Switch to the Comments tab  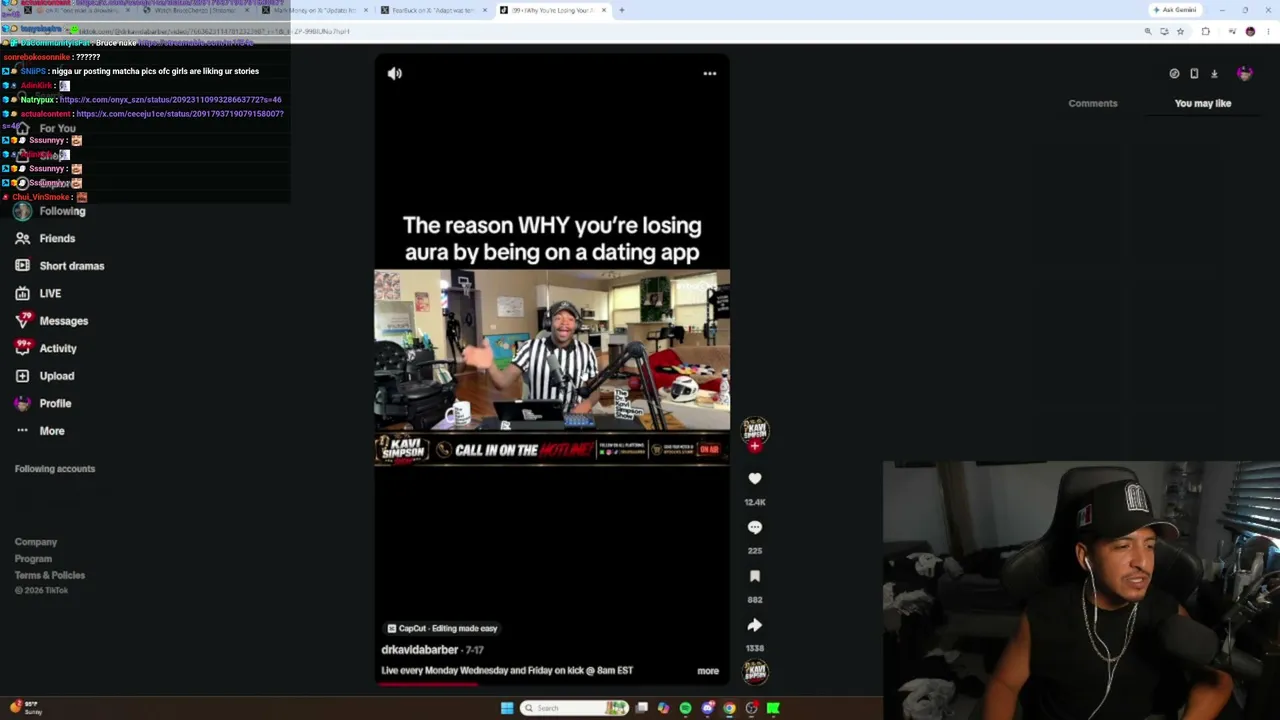click(1093, 103)
